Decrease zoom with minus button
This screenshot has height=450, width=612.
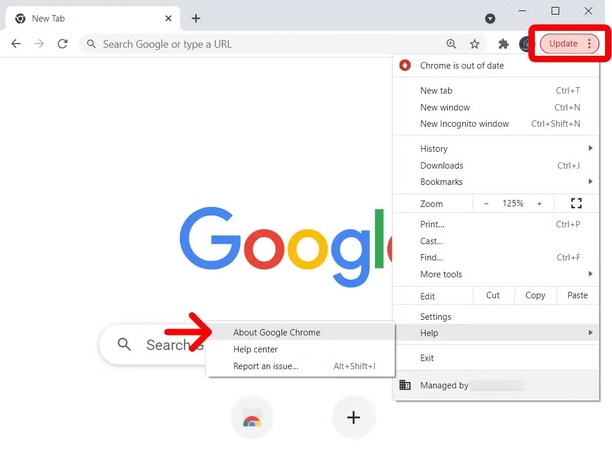click(487, 203)
